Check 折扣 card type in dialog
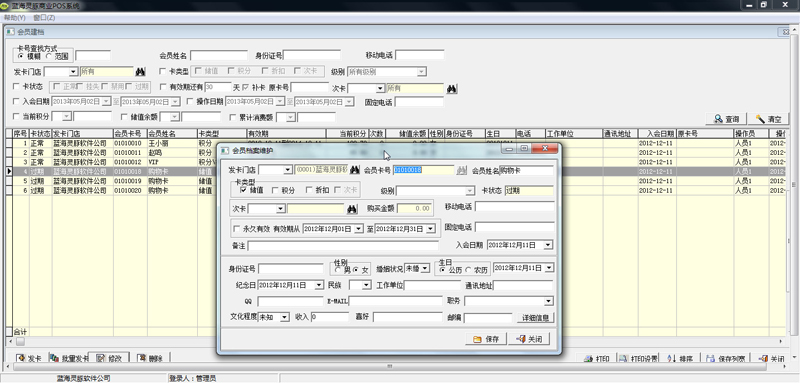800x383 pixels. 309,190
